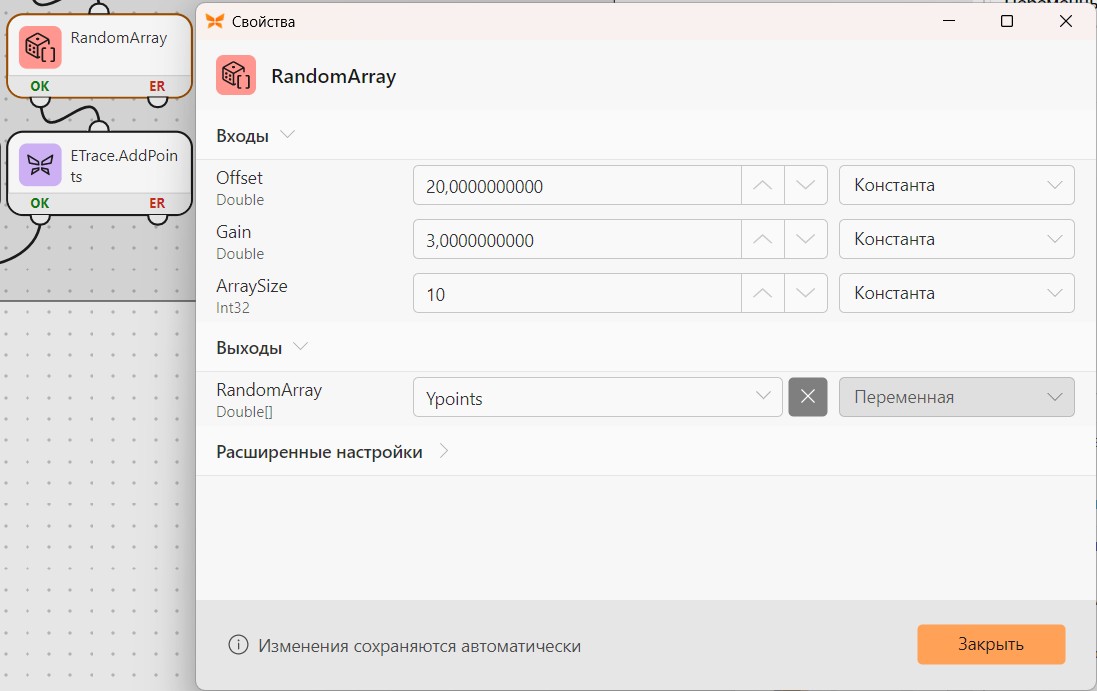Open the Offset Константа type dropdown
Screen dimensions: 1097x691
(x=956, y=185)
